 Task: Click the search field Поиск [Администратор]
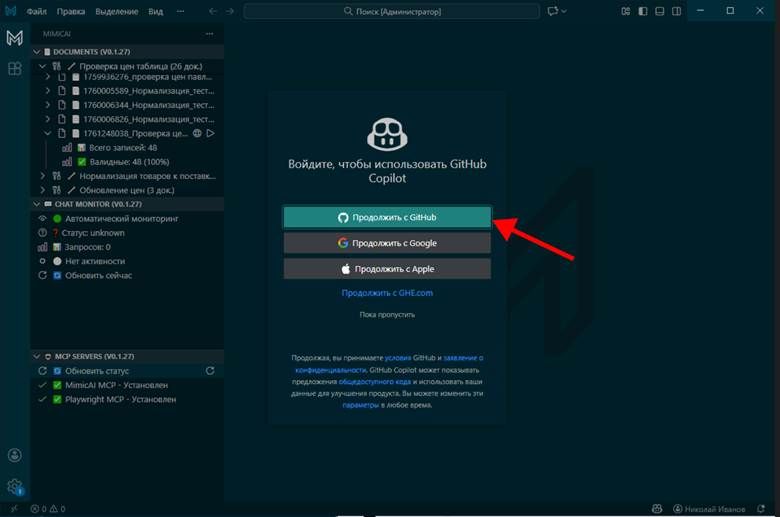391,11
